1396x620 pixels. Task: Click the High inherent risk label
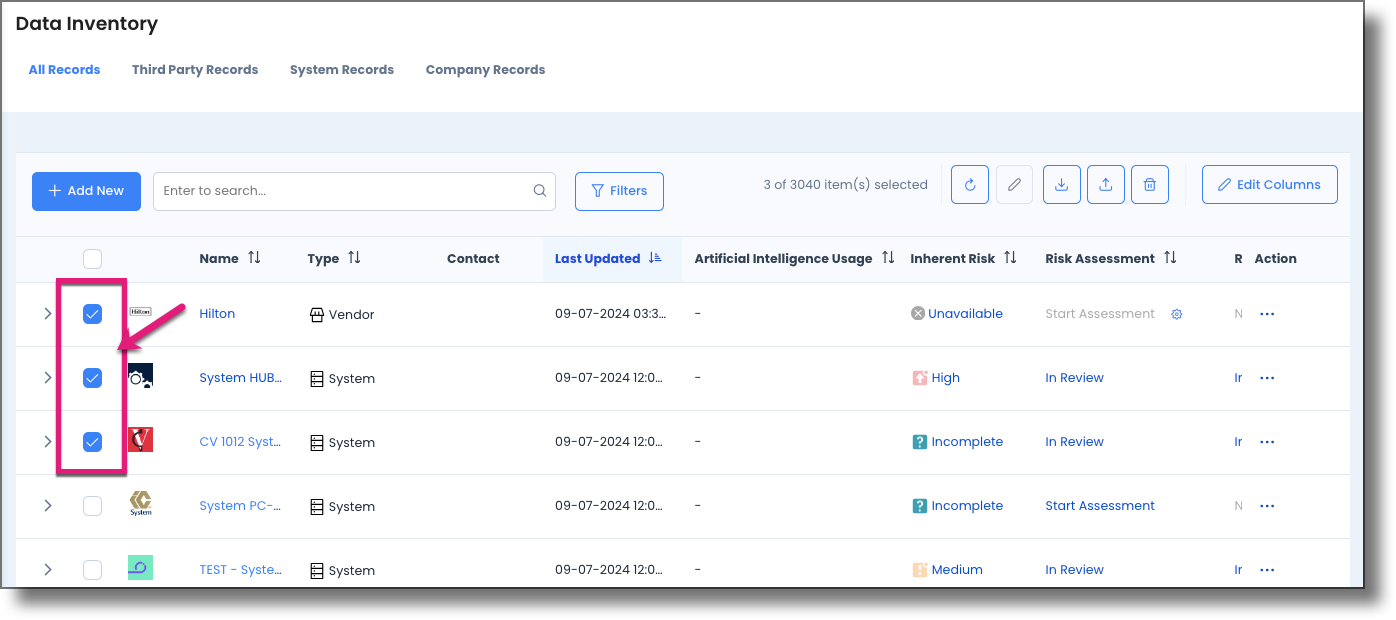click(945, 378)
